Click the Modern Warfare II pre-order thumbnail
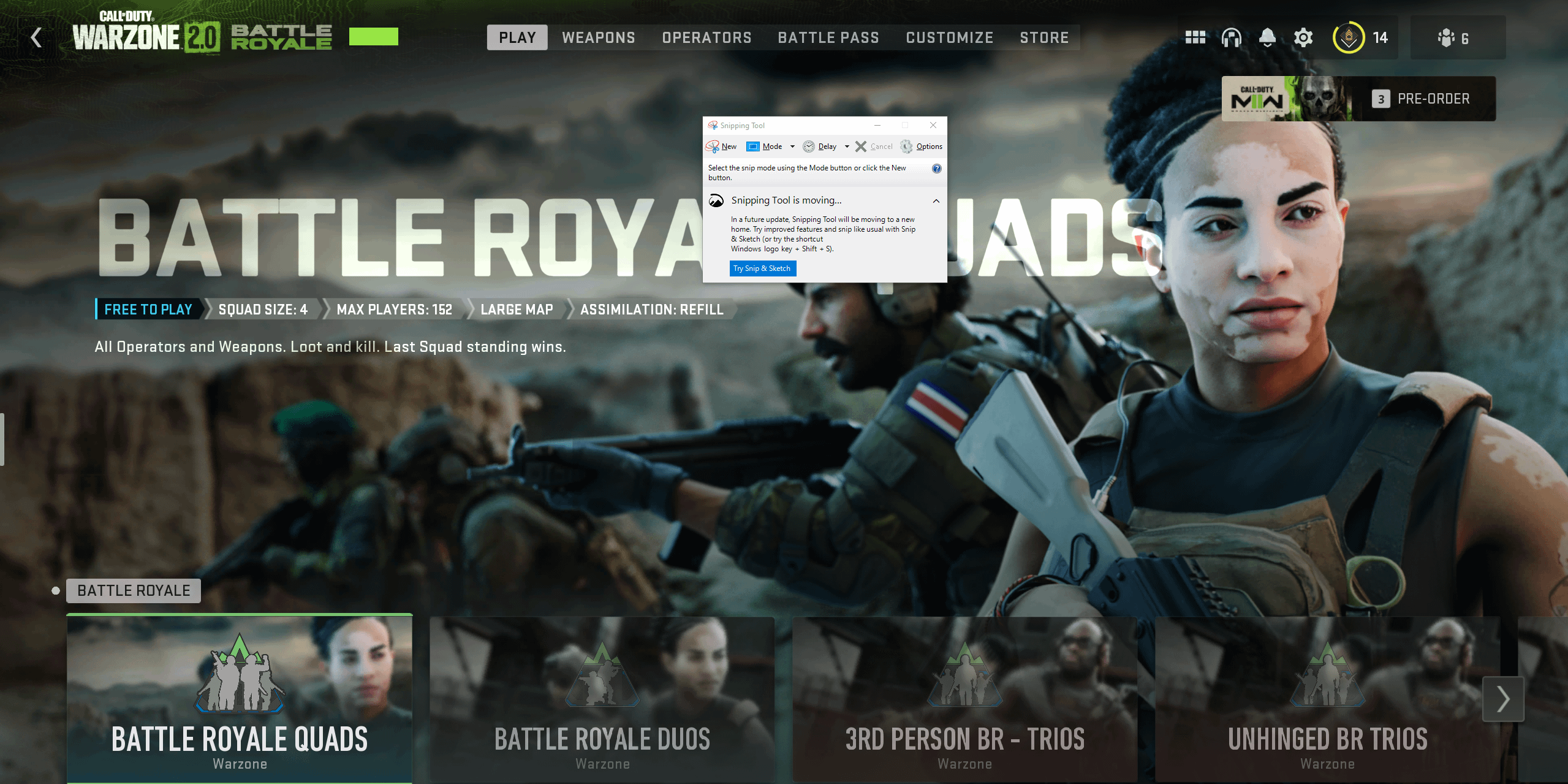The image size is (1568, 784). 1287,99
